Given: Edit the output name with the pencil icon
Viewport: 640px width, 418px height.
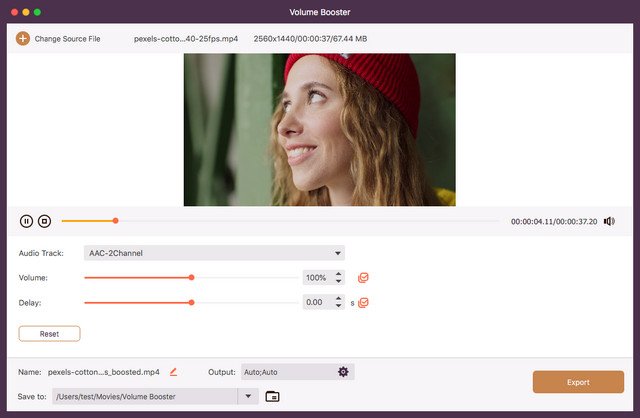Looking at the screenshot, I should [x=173, y=372].
